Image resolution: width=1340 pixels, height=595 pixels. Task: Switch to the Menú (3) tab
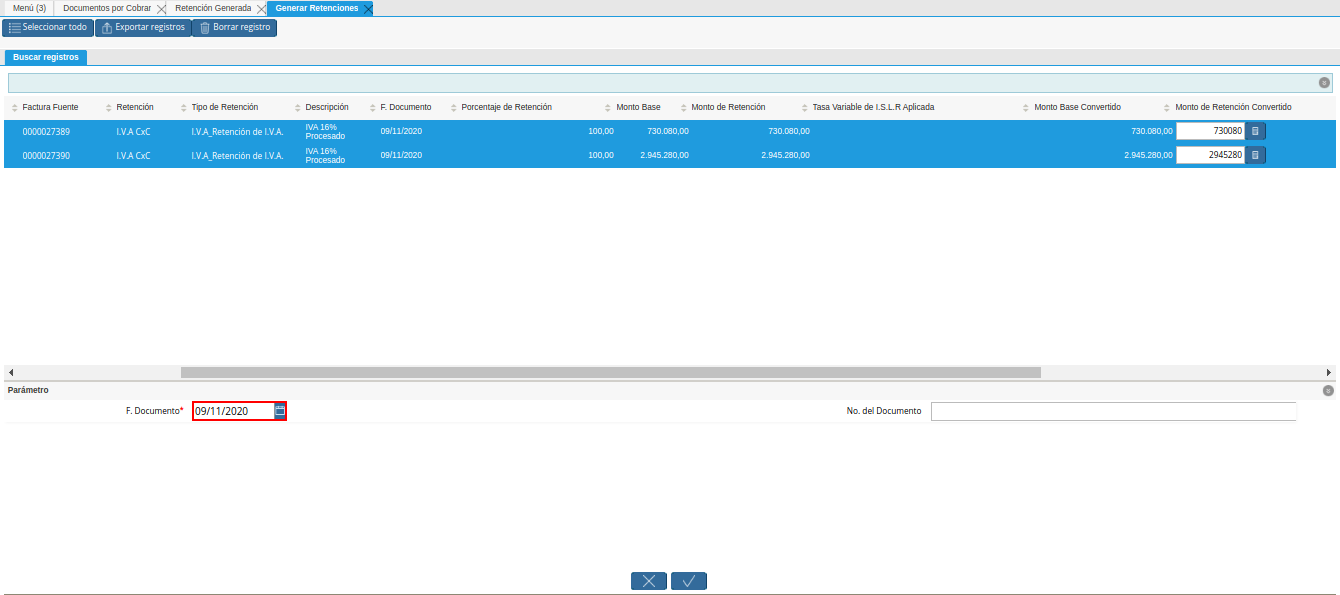click(x=29, y=8)
